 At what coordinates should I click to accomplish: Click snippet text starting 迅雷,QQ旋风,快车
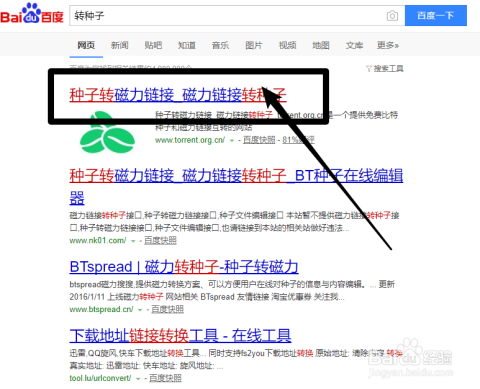[x=236, y=359]
